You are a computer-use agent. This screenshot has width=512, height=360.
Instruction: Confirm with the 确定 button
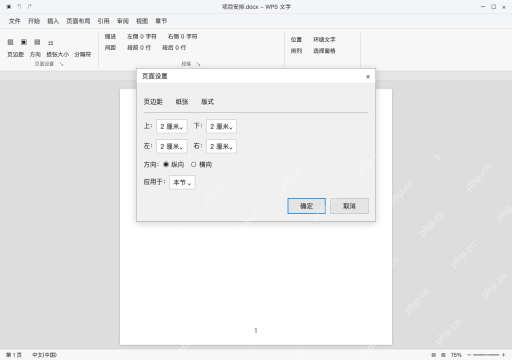pyautogui.click(x=306, y=206)
